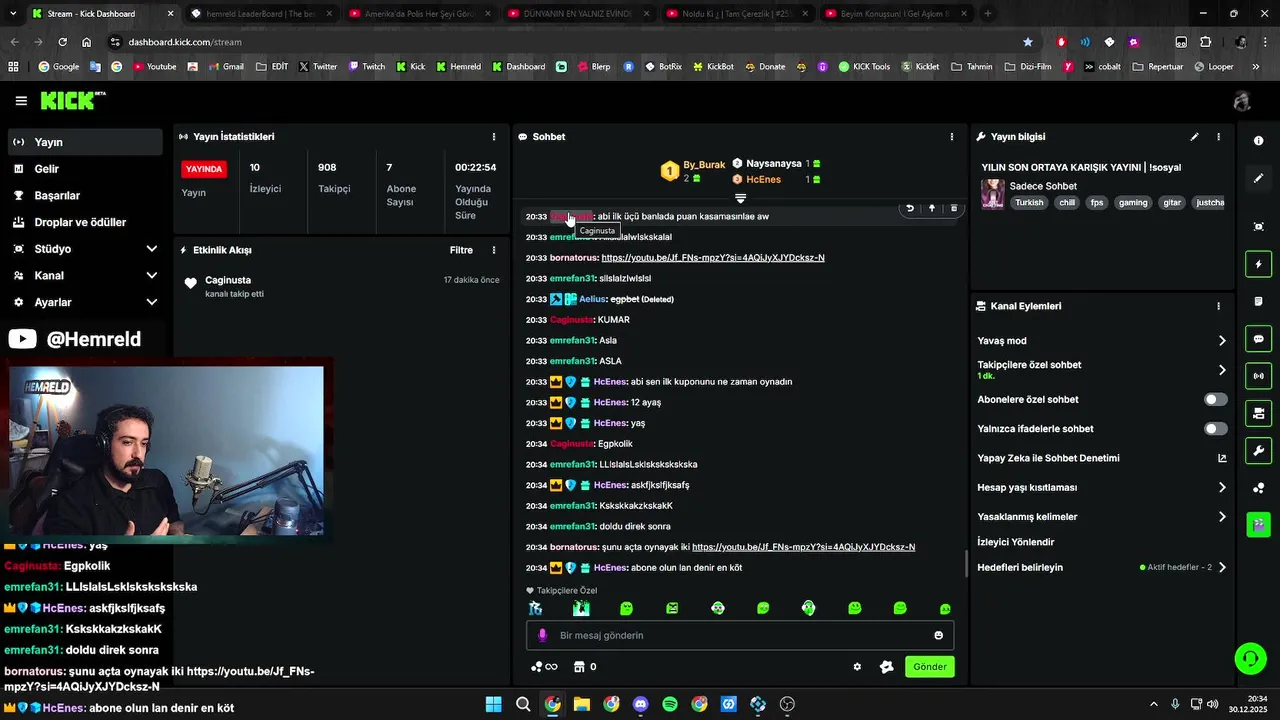
Task: Select Başarılar in the left sidebar
Action: click(x=85, y=195)
